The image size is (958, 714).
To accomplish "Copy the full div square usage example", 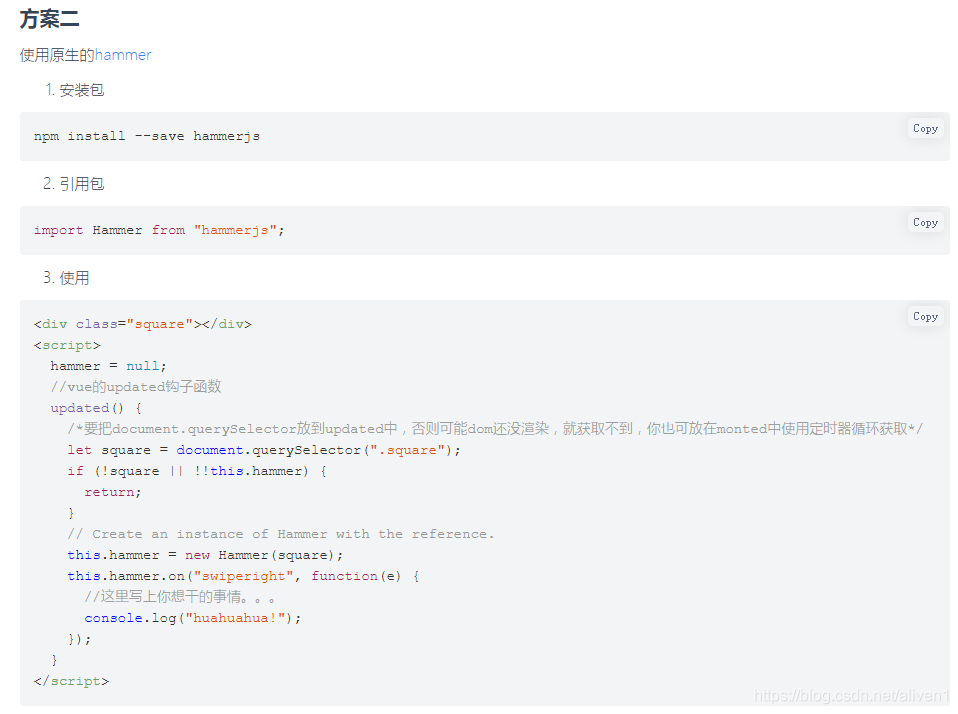I will [x=924, y=316].
